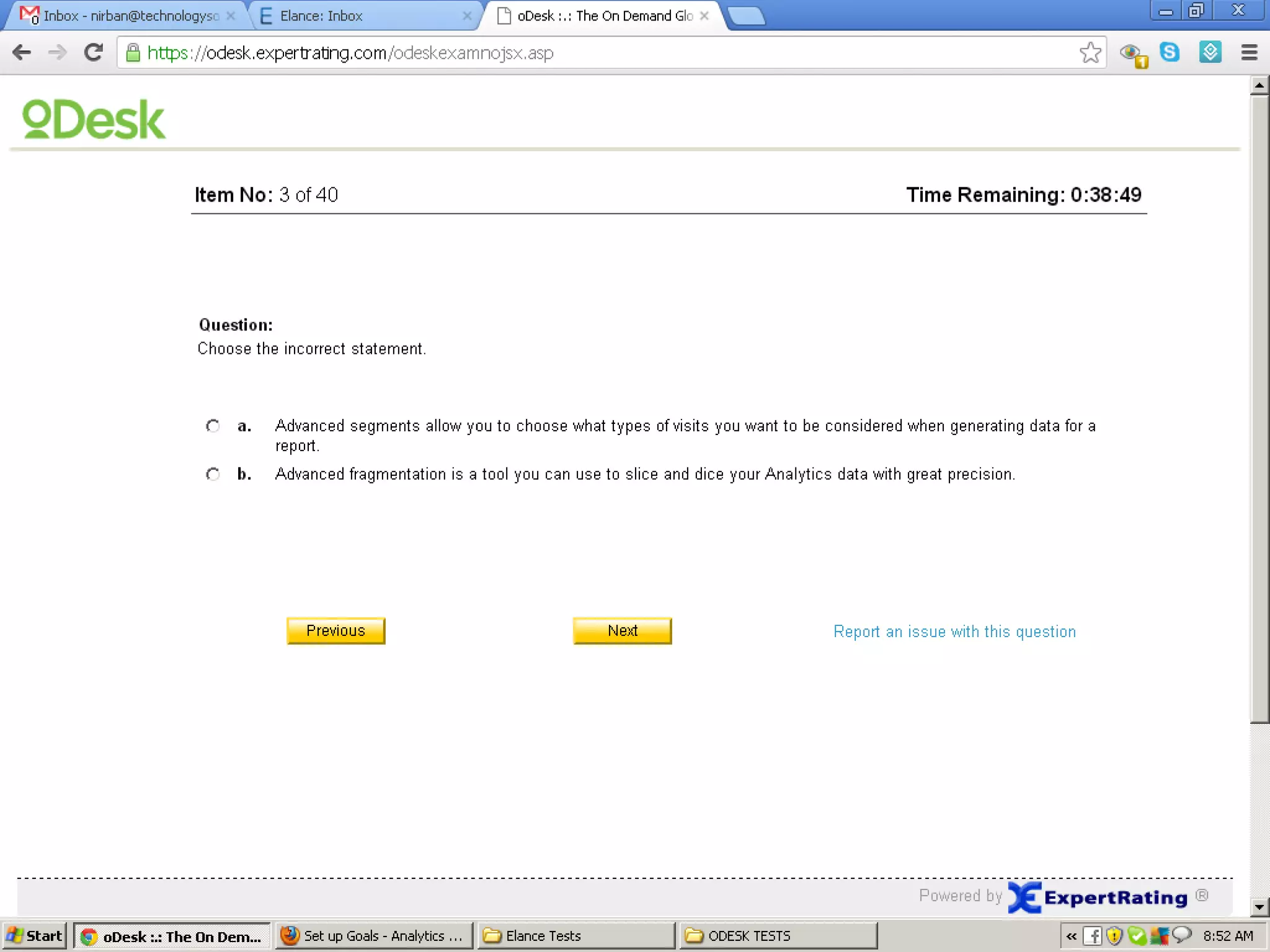Select answer option a radio button
1270x952 pixels.
point(213,426)
